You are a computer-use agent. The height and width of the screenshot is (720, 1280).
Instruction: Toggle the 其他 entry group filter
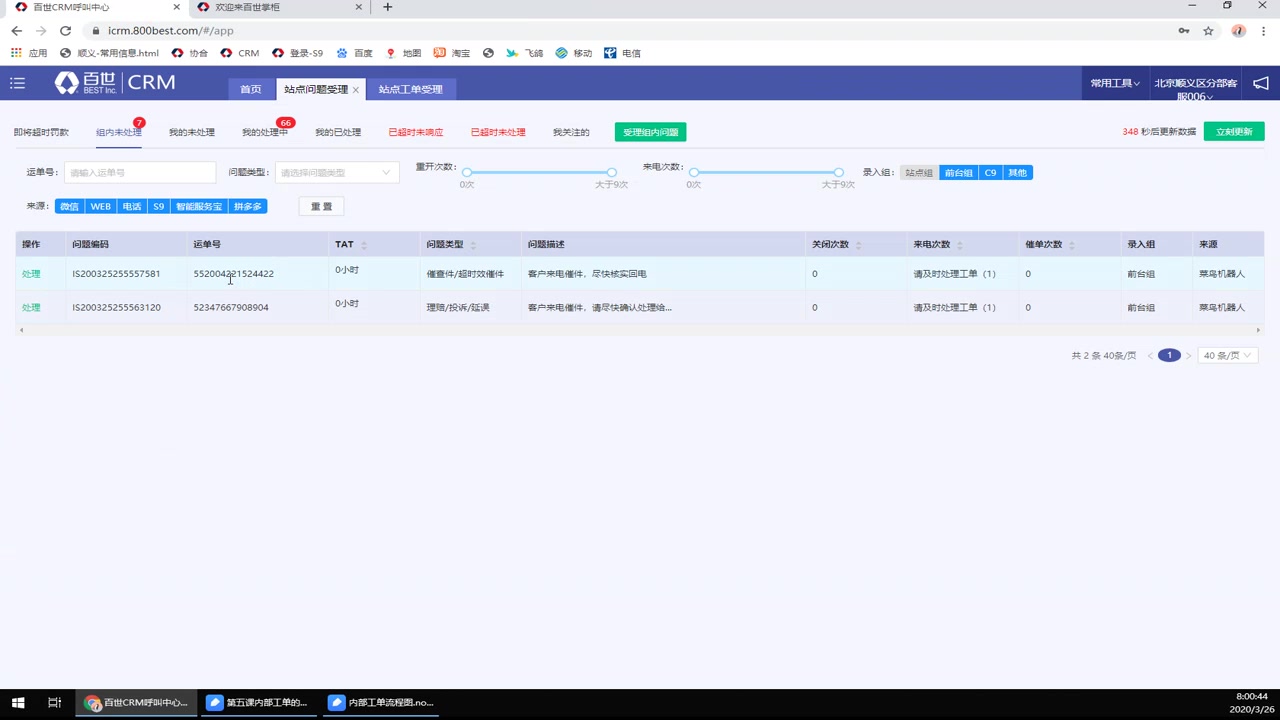pos(1017,173)
